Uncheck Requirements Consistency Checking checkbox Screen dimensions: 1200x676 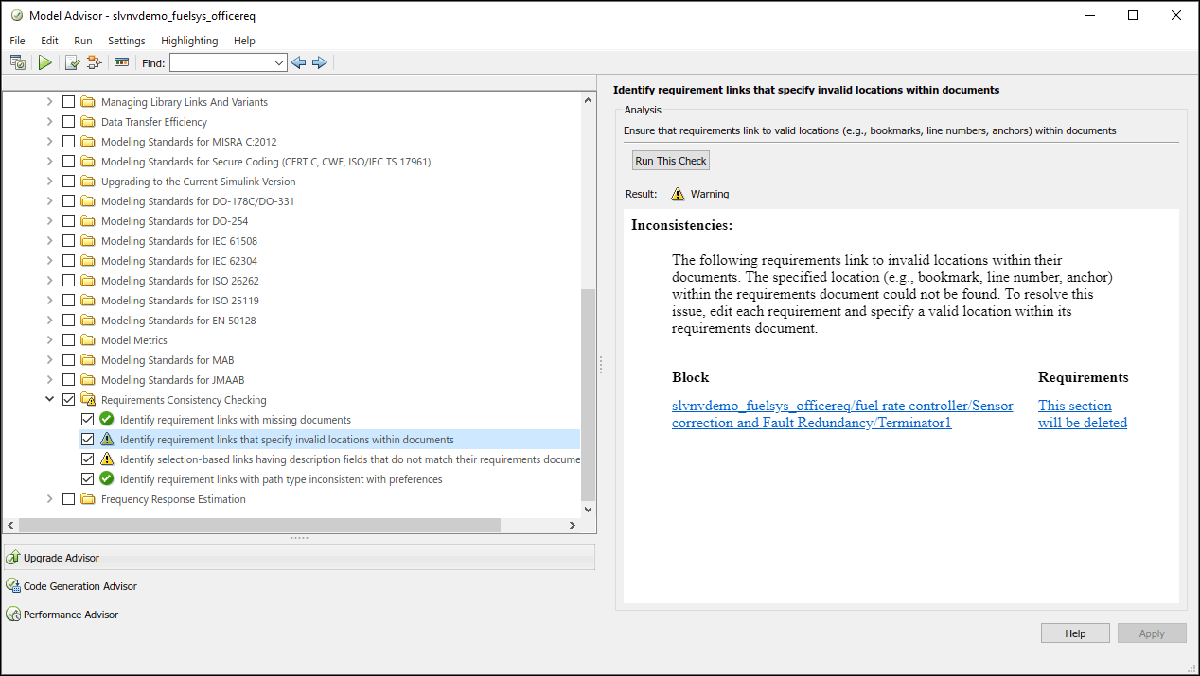click(68, 400)
